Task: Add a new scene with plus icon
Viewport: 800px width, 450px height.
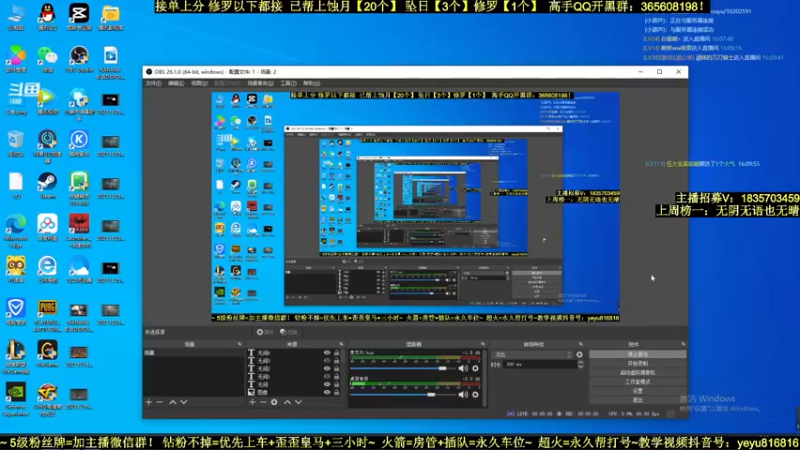Action: tap(148, 402)
